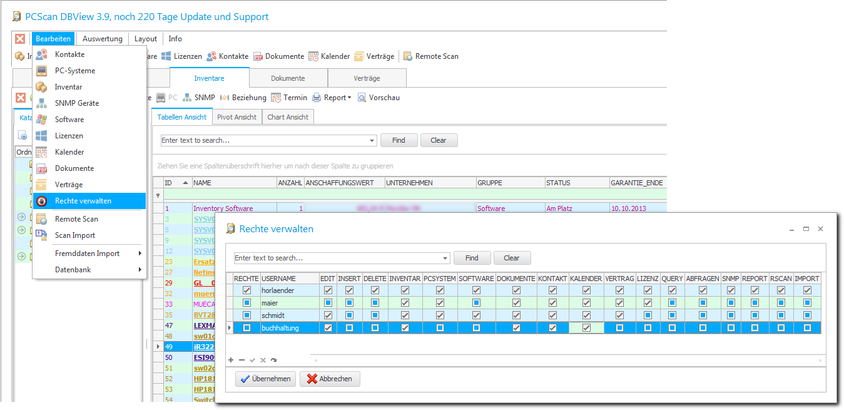Viewport: 844px width, 410px height.
Task: Open the Layout menu
Action: tap(145, 39)
